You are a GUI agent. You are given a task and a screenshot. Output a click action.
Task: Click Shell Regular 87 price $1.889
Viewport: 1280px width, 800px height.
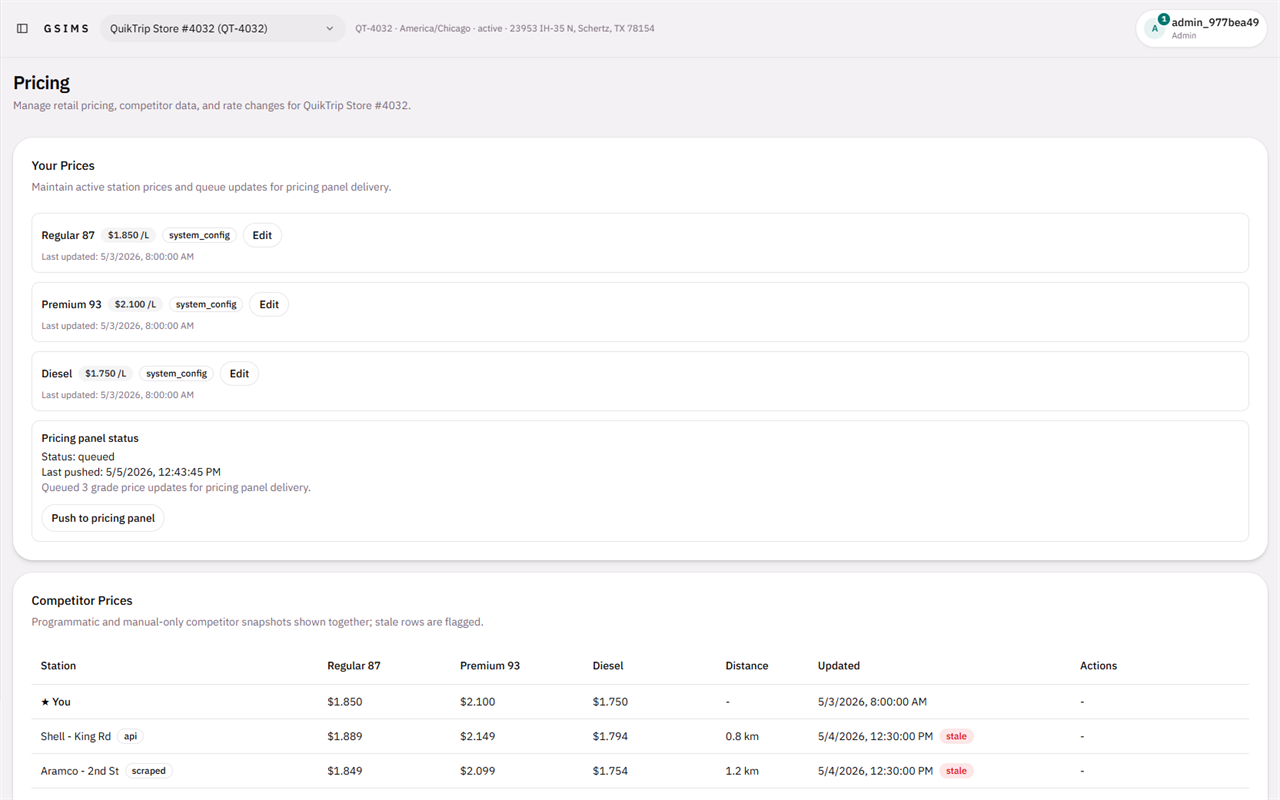pos(345,736)
